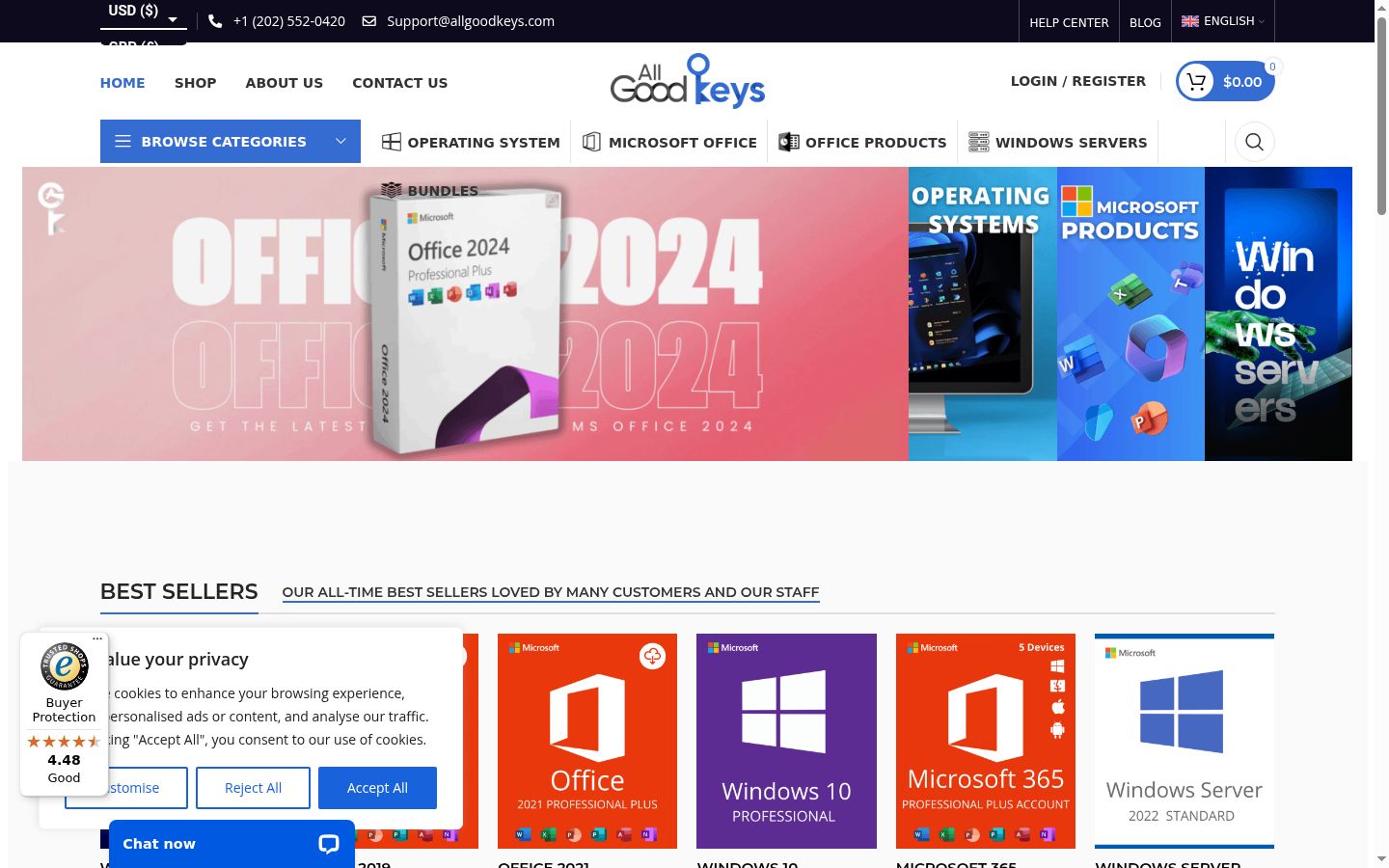Viewport: 1389px width, 868px height.
Task: Open the Microsoft Products banner tile
Action: 1130,313
